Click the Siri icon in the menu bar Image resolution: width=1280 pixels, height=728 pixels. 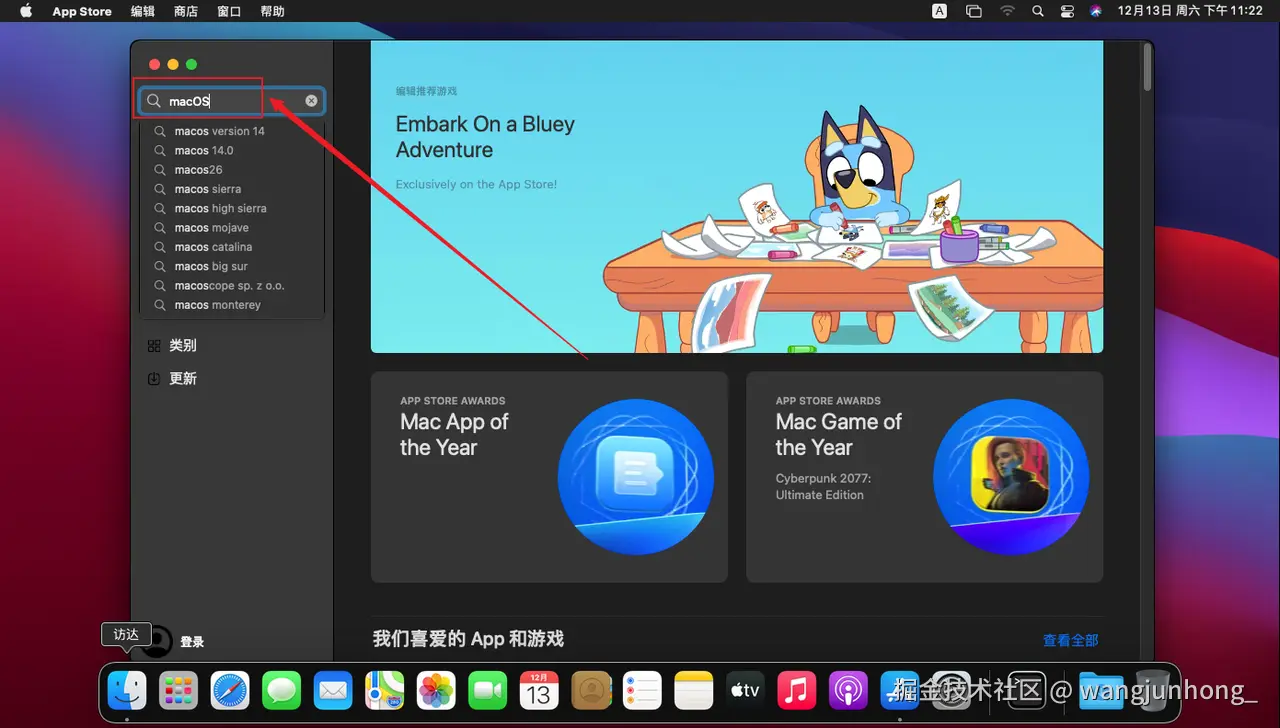[1096, 11]
